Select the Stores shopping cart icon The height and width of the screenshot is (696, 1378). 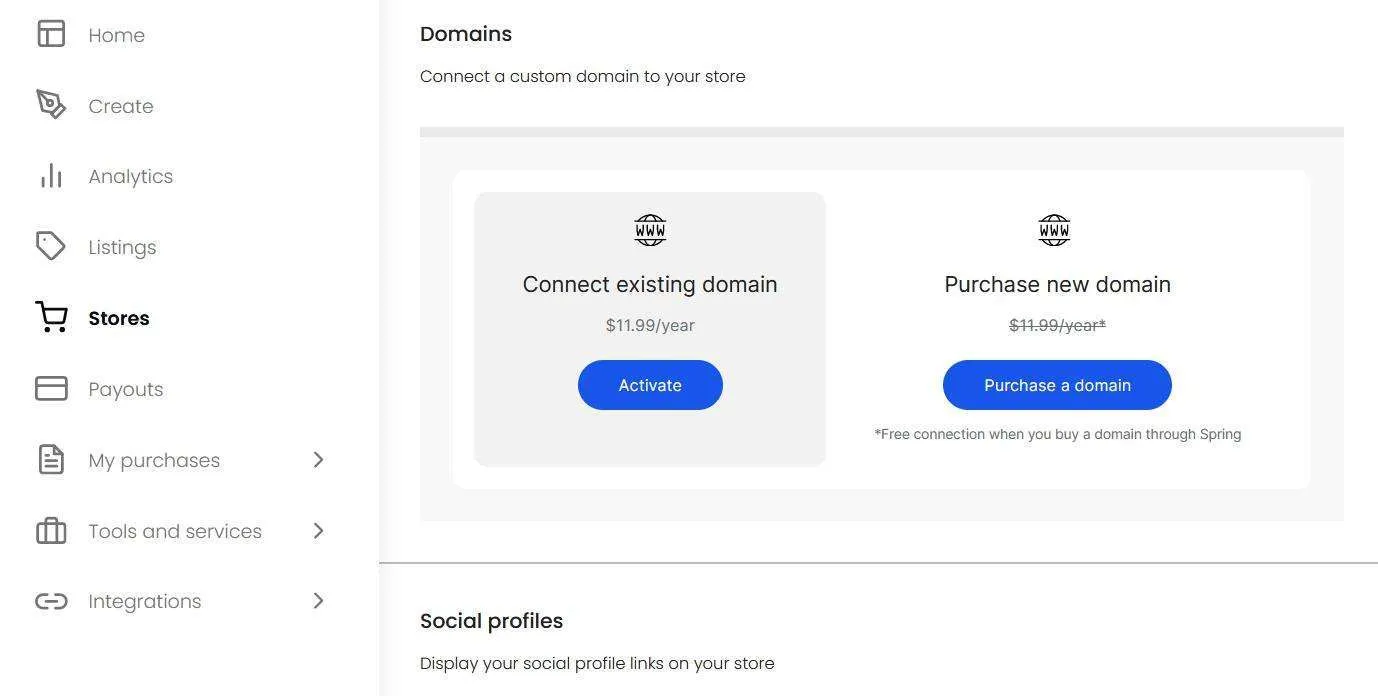tap(51, 317)
